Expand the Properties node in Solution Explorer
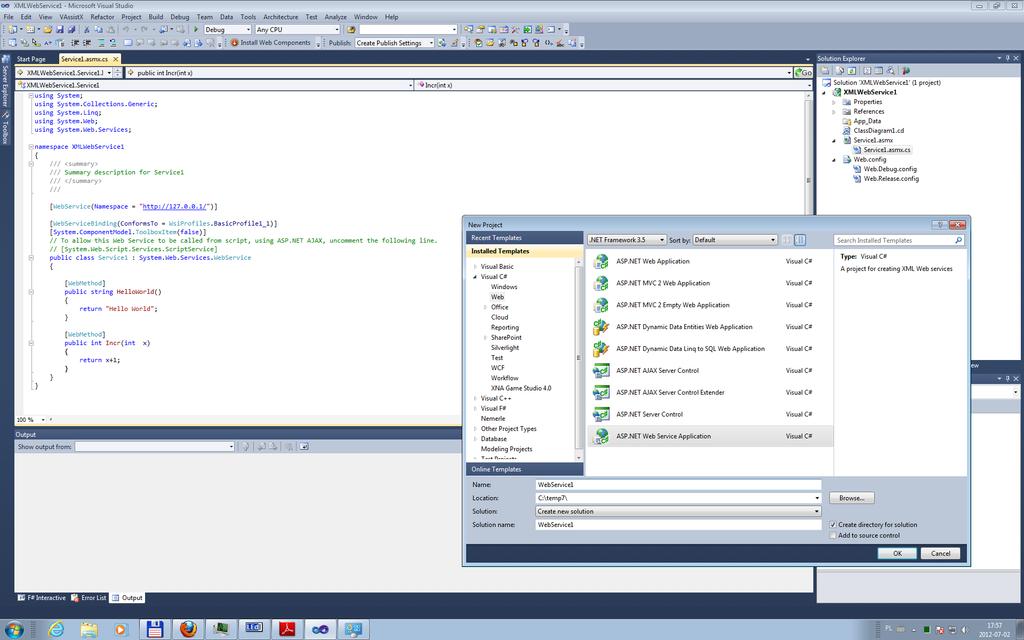The width and height of the screenshot is (1024, 640). [834, 102]
